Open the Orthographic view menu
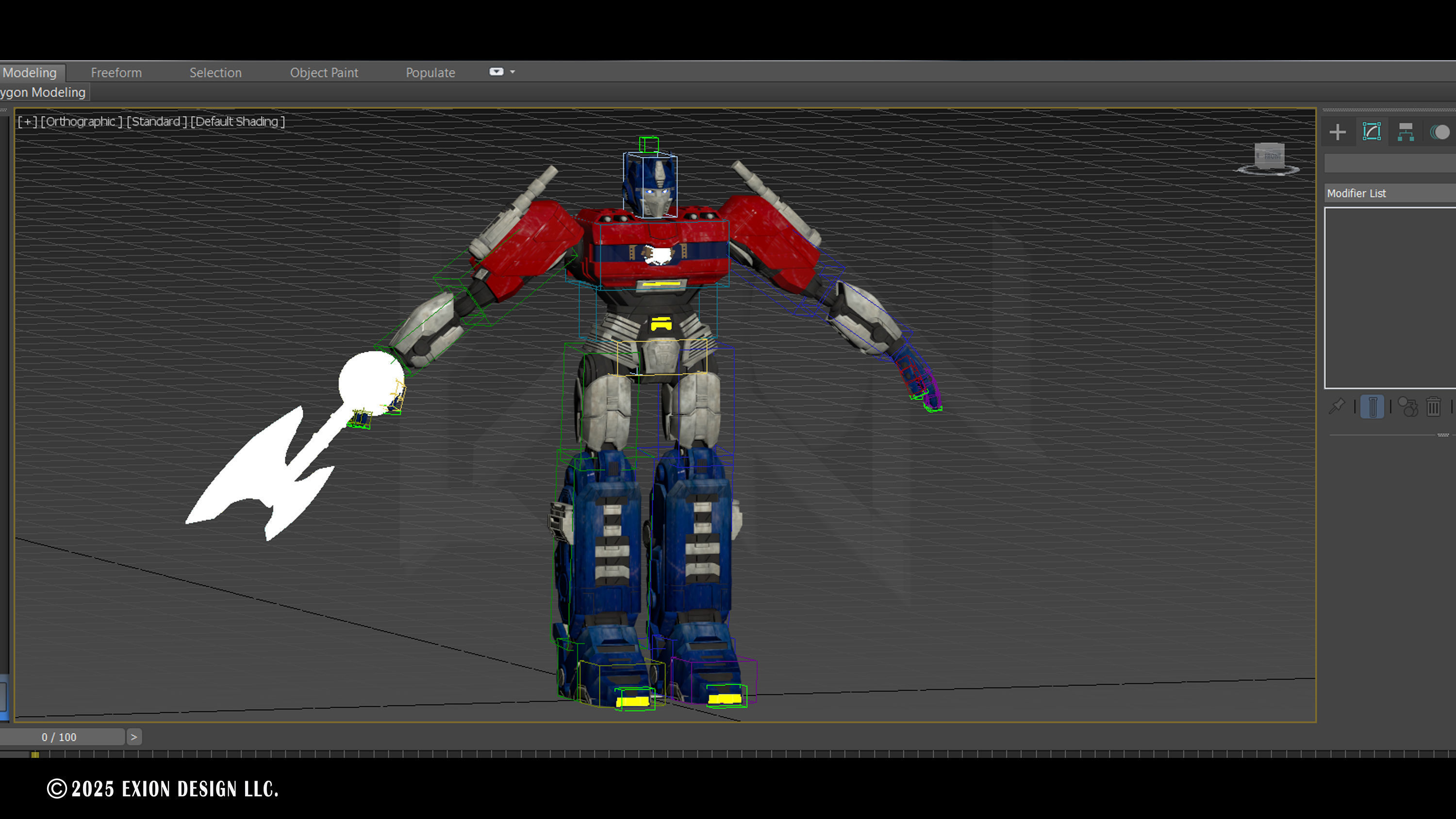Viewport: 1456px width, 819px height. (81, 121)
